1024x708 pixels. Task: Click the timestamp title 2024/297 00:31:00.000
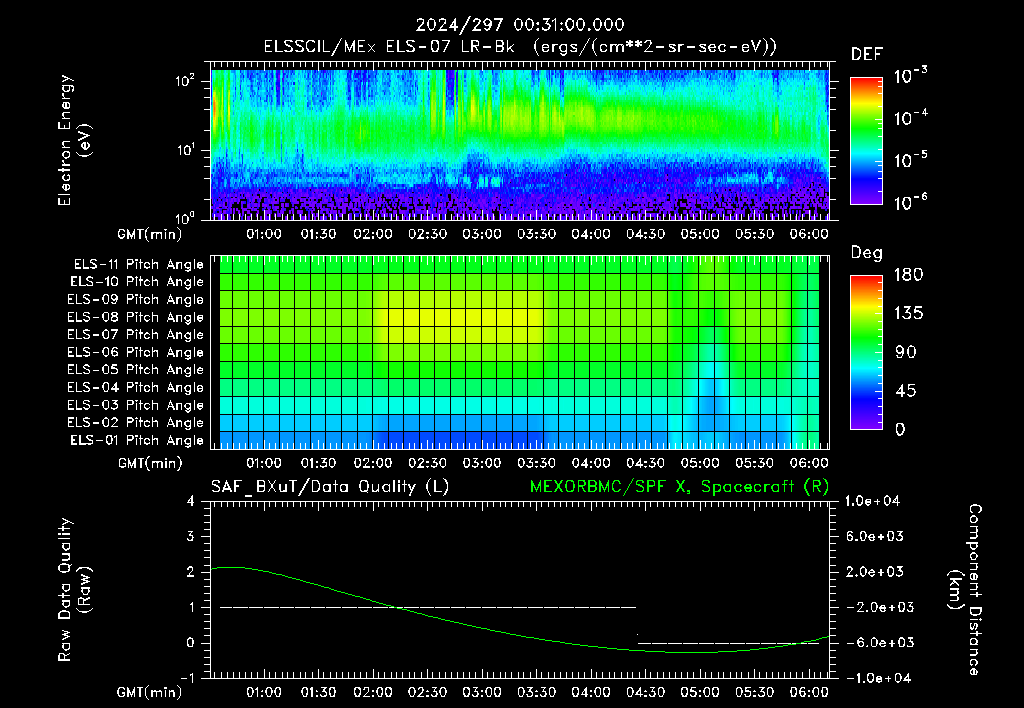tap(520, 25)
